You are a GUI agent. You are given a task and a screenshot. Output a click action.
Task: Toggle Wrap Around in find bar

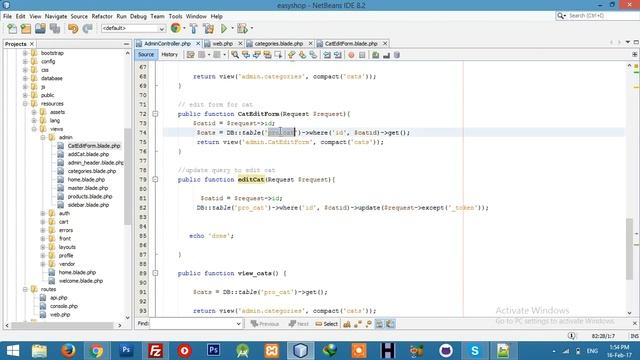390,324
